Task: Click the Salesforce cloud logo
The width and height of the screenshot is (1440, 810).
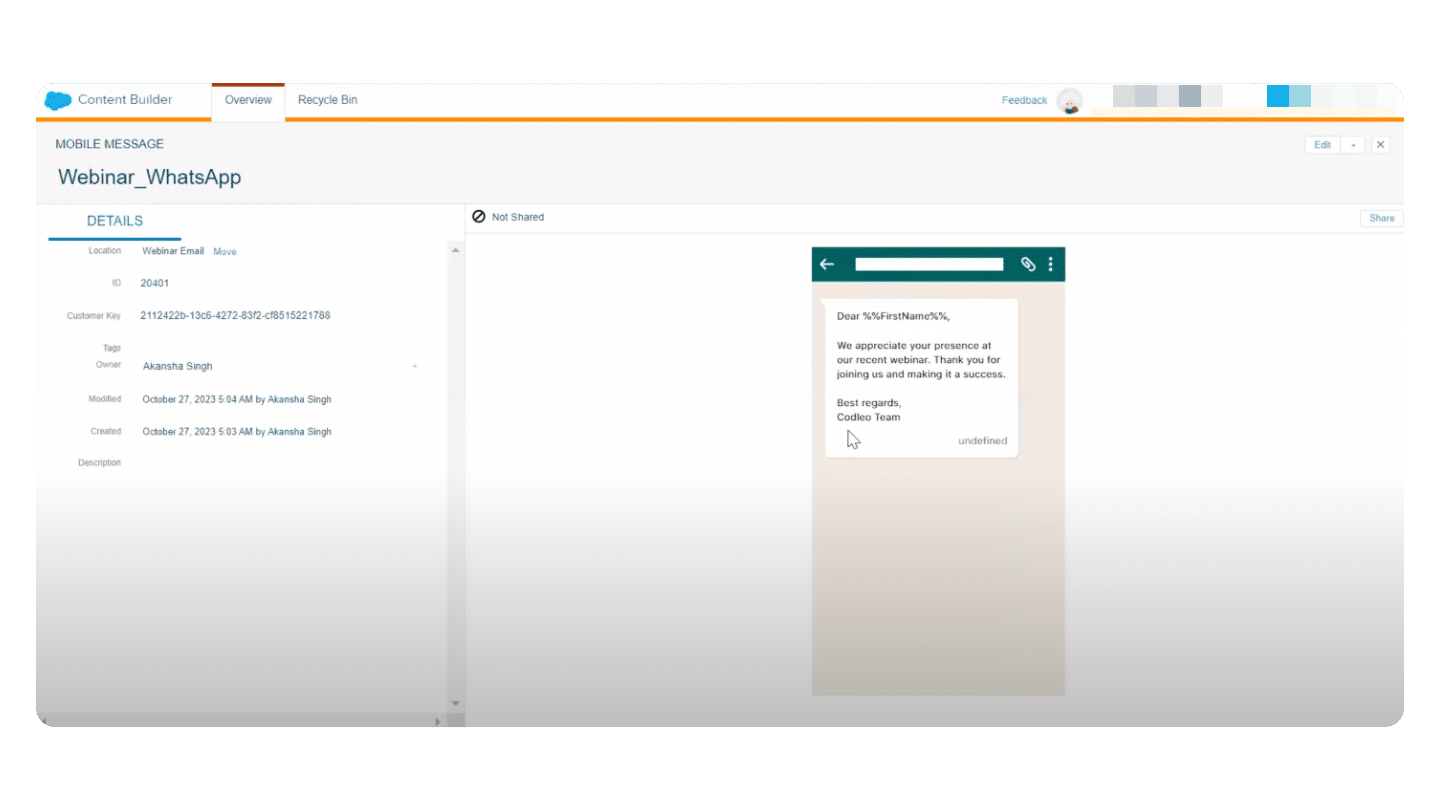Action: coord(59,100)
